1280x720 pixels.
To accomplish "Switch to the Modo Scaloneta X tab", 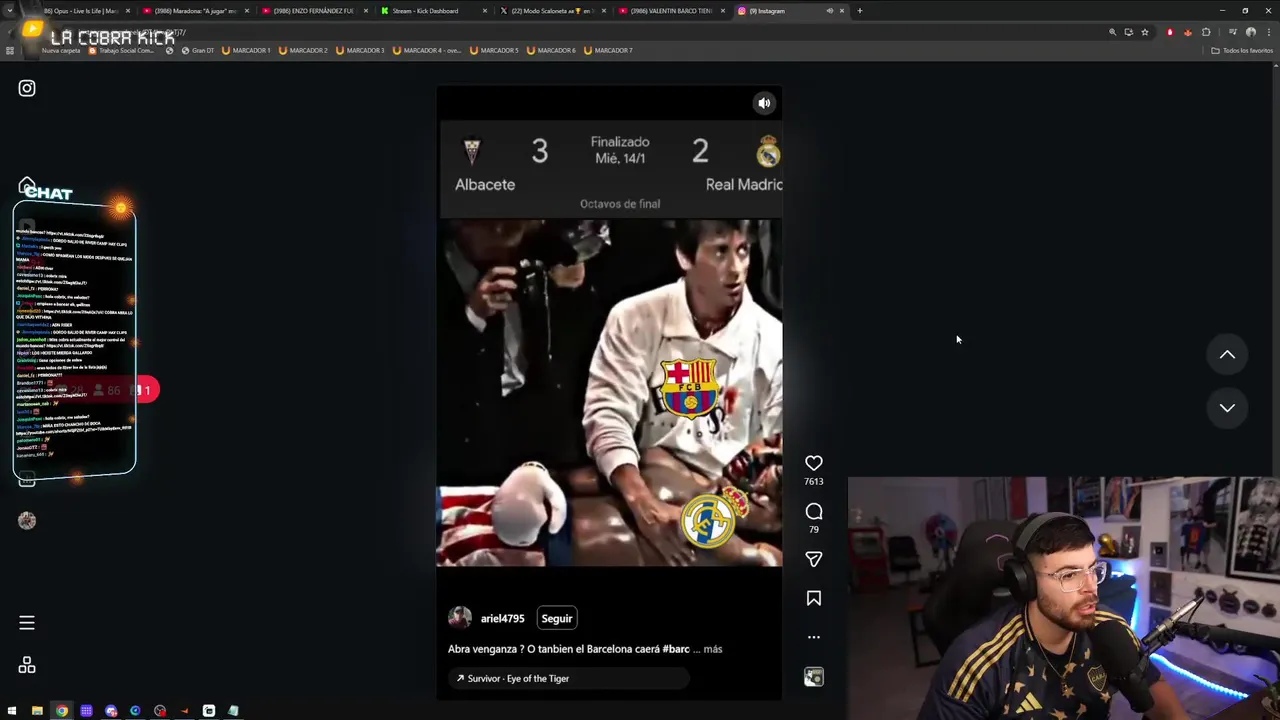I will click(x=552, y=11).
